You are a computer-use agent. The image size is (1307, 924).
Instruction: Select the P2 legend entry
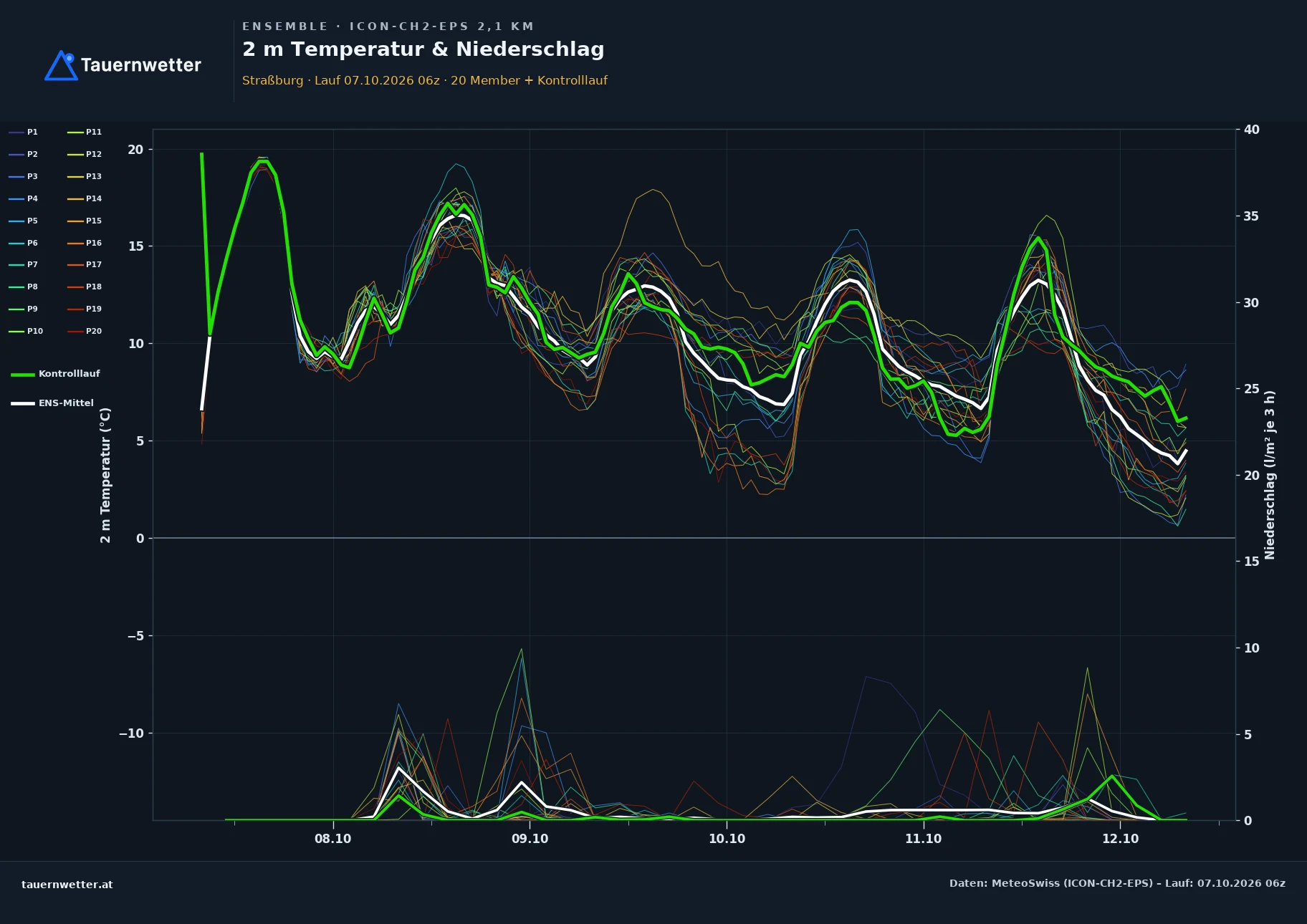[24, 154]
